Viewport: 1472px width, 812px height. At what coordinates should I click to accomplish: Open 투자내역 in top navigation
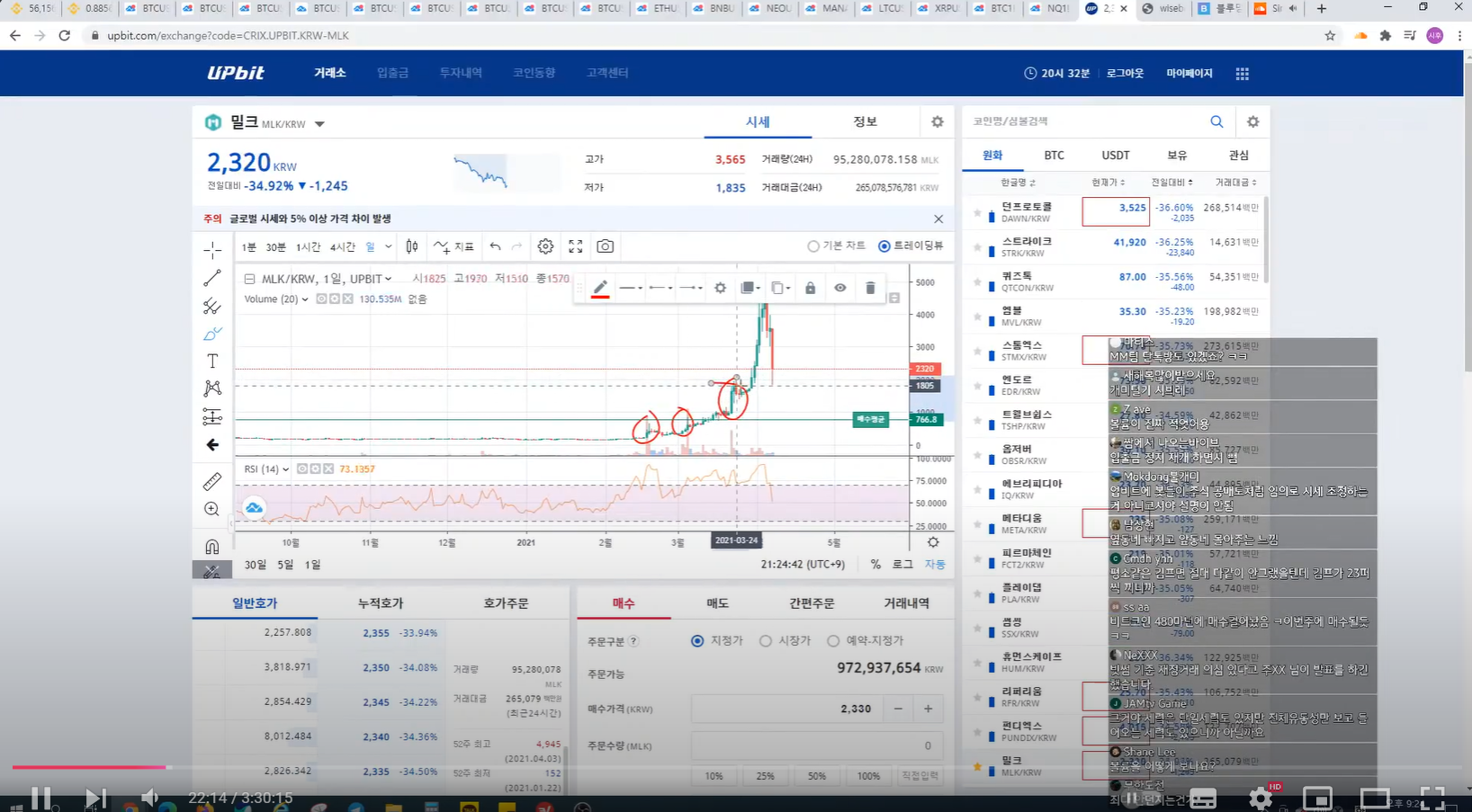461,73
